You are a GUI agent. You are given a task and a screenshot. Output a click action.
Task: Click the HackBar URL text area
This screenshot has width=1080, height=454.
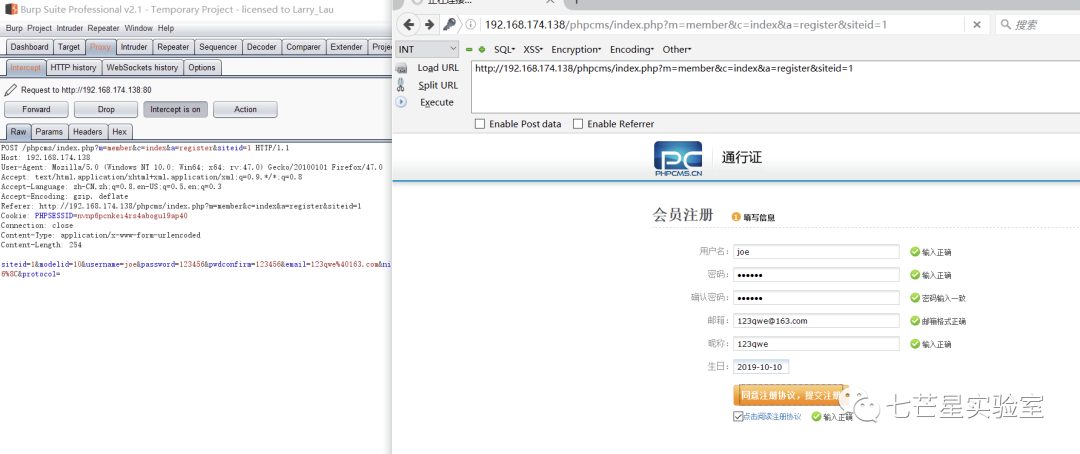click(x=776, y=87)
